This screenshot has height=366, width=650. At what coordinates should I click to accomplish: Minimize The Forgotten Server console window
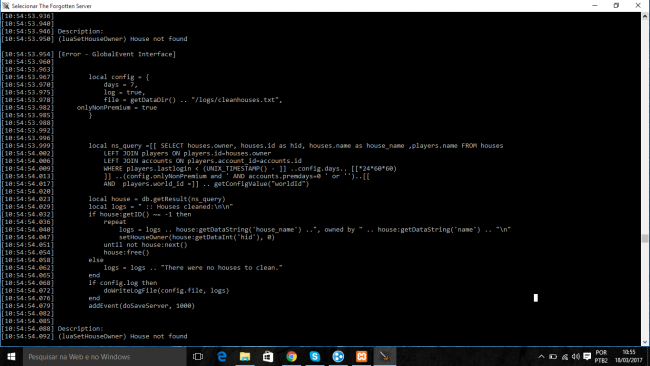(595, 6)
